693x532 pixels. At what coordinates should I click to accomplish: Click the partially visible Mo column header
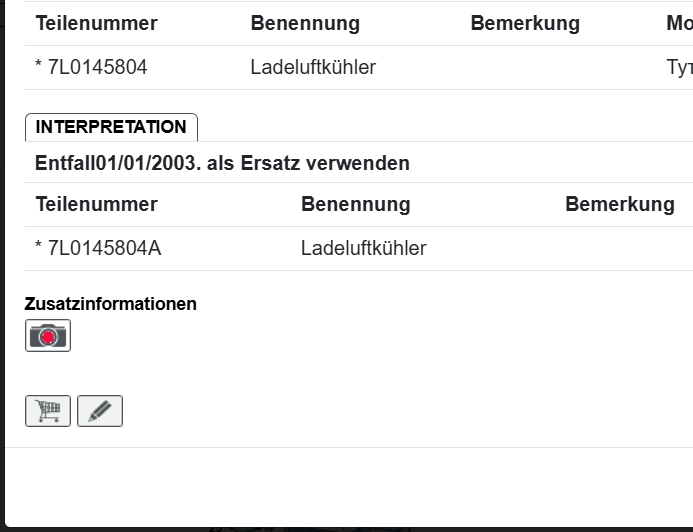[679, 24]
